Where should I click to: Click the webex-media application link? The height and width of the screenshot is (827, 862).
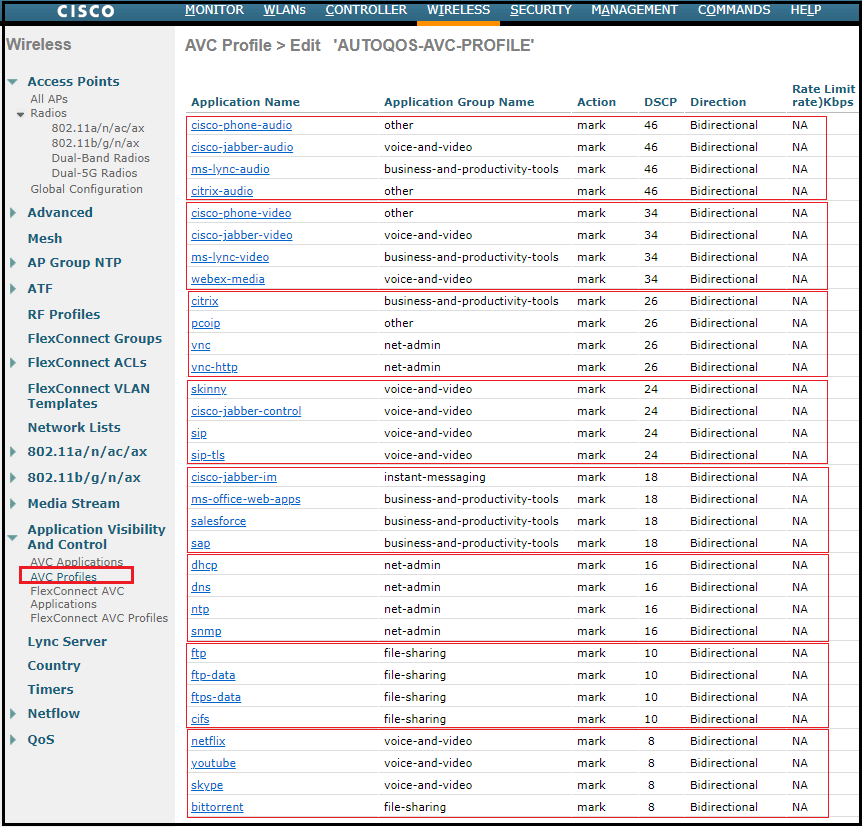[x=228, y=279]
